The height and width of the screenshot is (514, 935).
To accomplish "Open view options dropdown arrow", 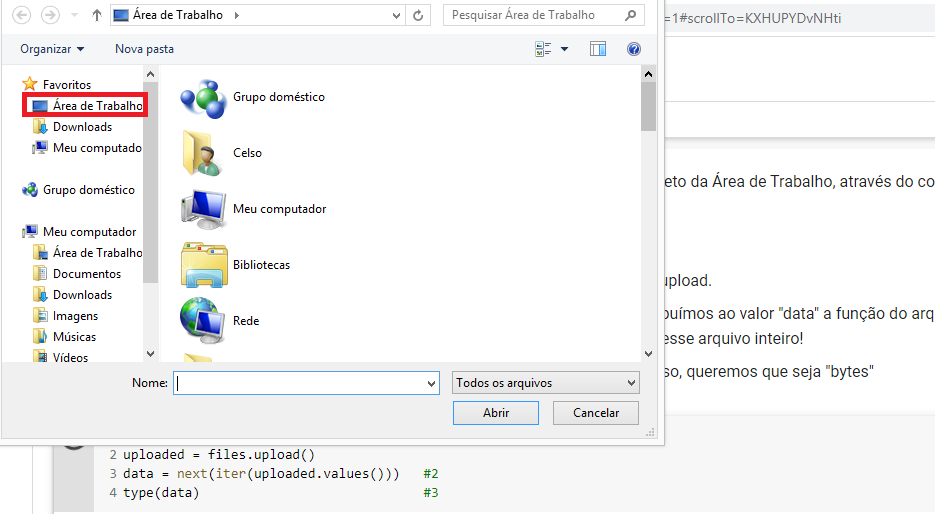I will 564,49.
